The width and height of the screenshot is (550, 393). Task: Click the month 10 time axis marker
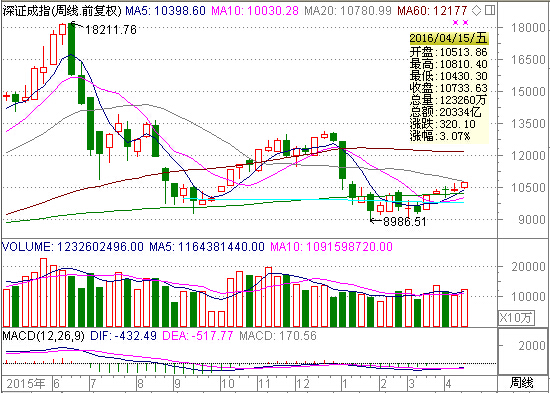point(229,383)
